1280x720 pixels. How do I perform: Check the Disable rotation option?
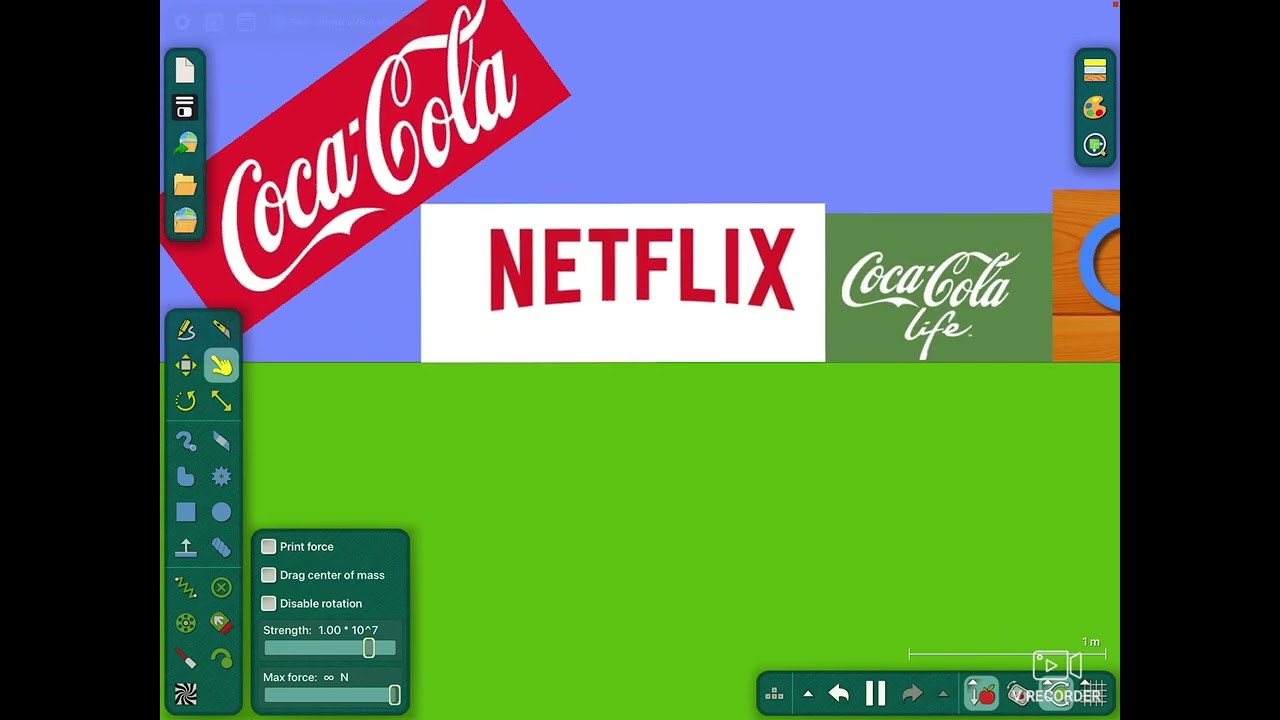268,603
